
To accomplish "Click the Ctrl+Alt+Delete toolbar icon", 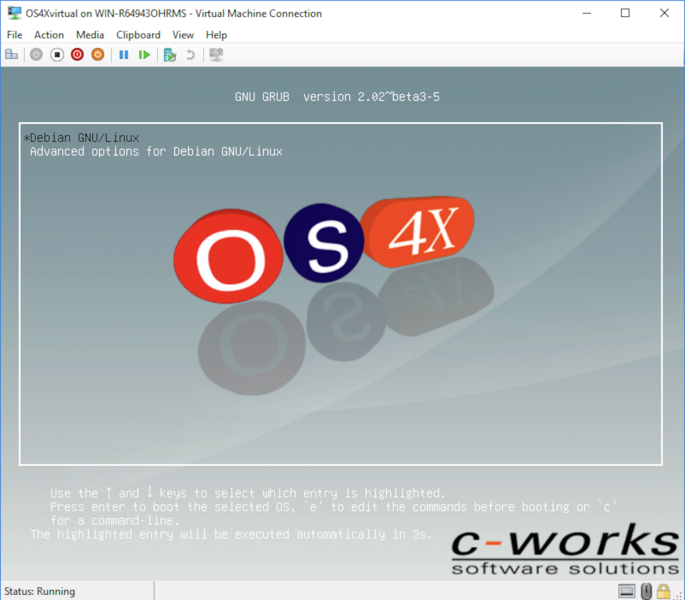I will click(x=12, y=55).
